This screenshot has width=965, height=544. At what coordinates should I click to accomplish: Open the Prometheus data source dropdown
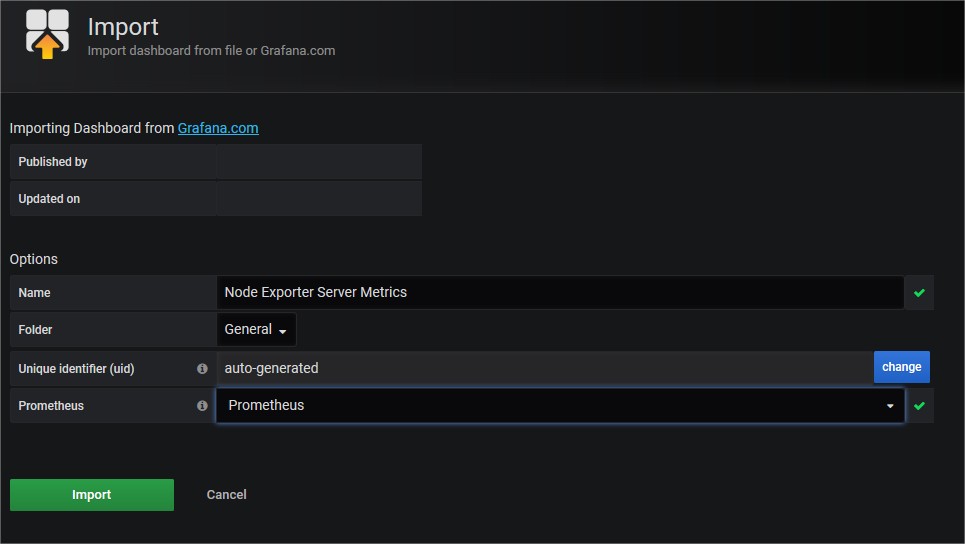tap(560, 406)
